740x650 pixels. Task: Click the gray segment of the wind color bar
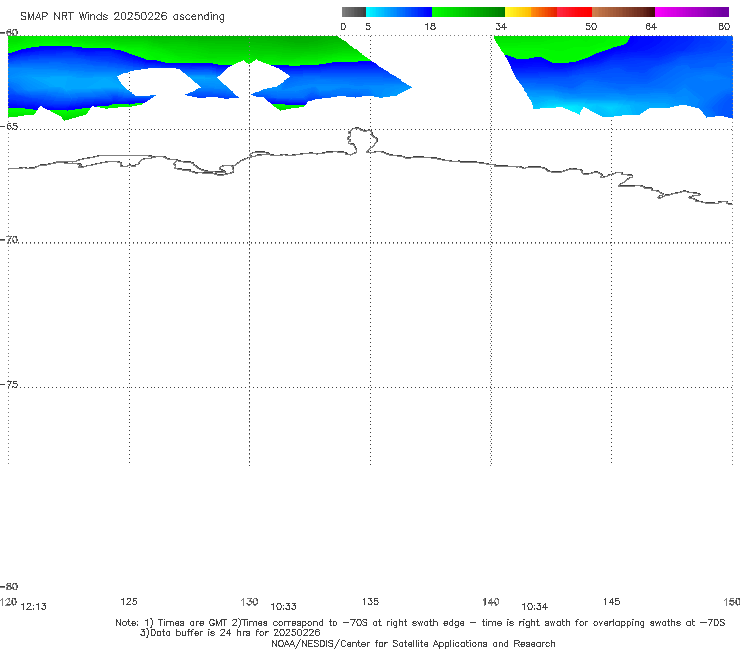(x=353, y=12)
